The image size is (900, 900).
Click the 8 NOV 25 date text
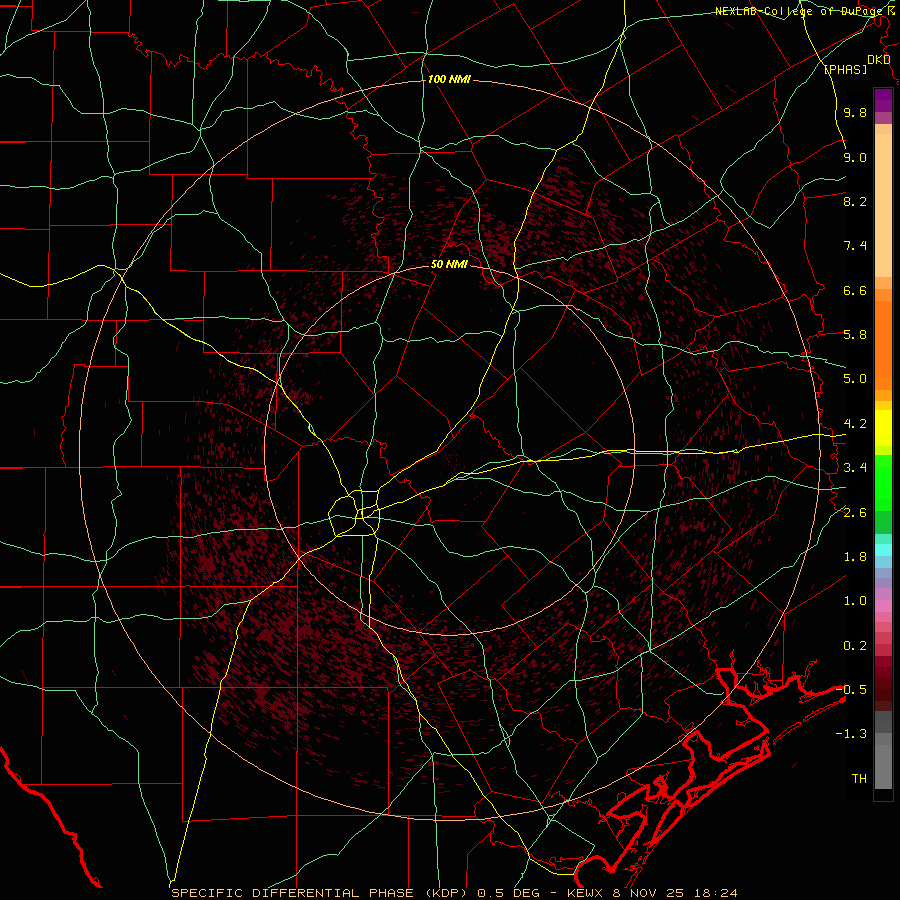pyautogui.click(x=647, y=893)
